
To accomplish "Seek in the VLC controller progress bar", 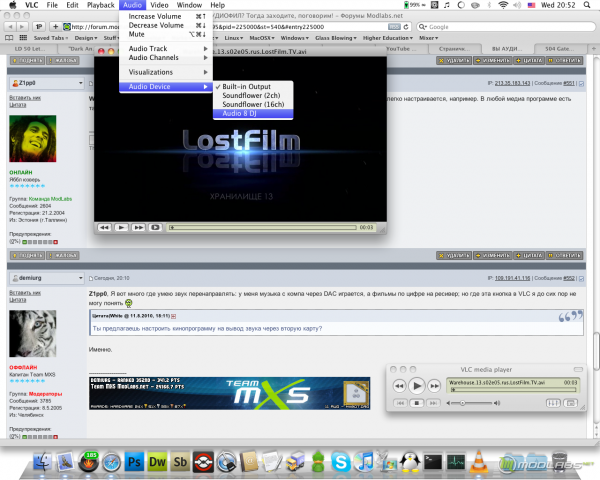I will tap(513, 390).
